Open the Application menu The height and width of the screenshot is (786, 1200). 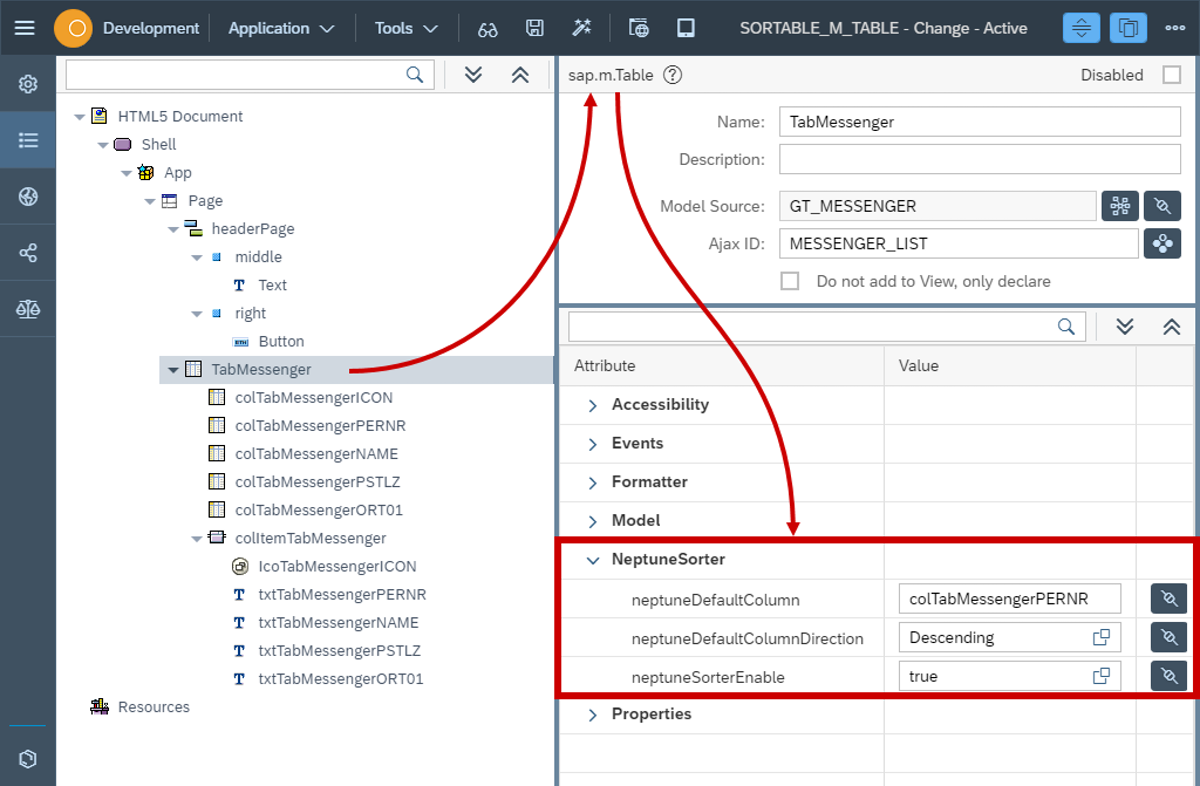pos(281,27)
